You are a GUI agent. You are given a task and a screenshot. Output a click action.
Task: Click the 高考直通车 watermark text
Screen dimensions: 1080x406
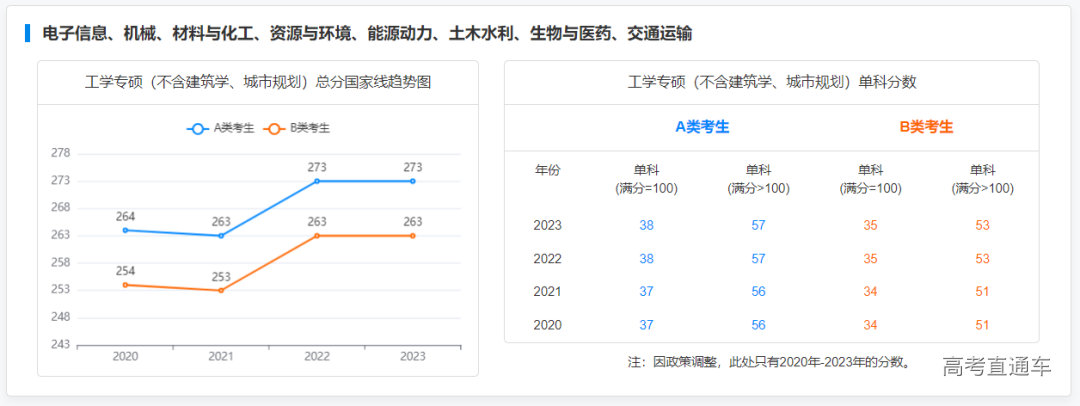[996, 367]
